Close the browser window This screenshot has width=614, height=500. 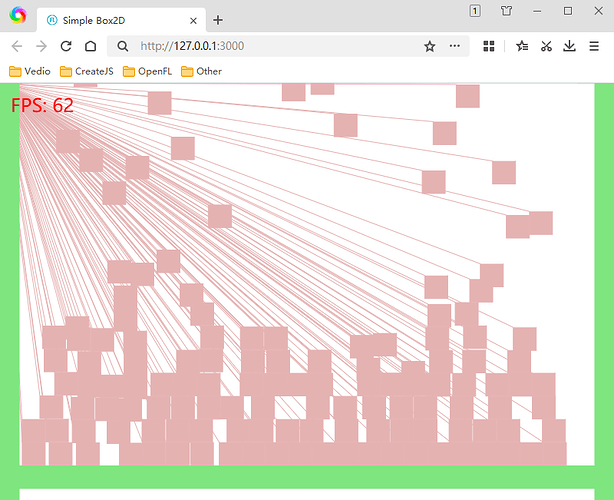tap(598, 11)
